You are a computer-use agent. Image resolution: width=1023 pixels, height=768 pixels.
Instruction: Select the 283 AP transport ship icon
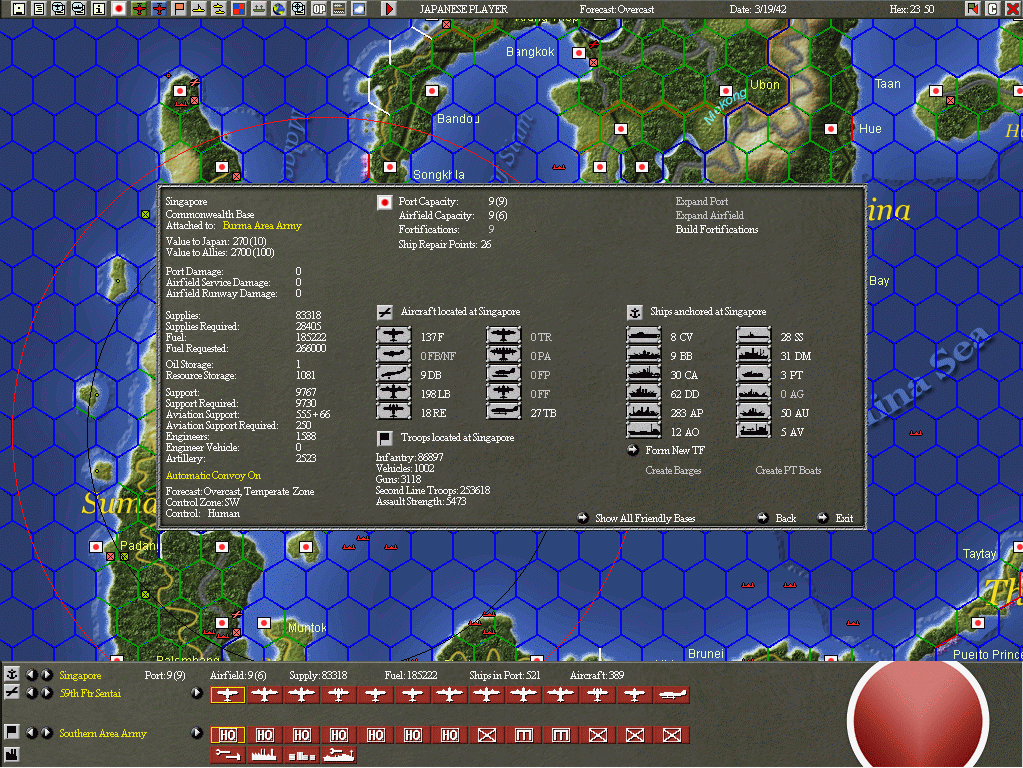click(x=643, y=412)
